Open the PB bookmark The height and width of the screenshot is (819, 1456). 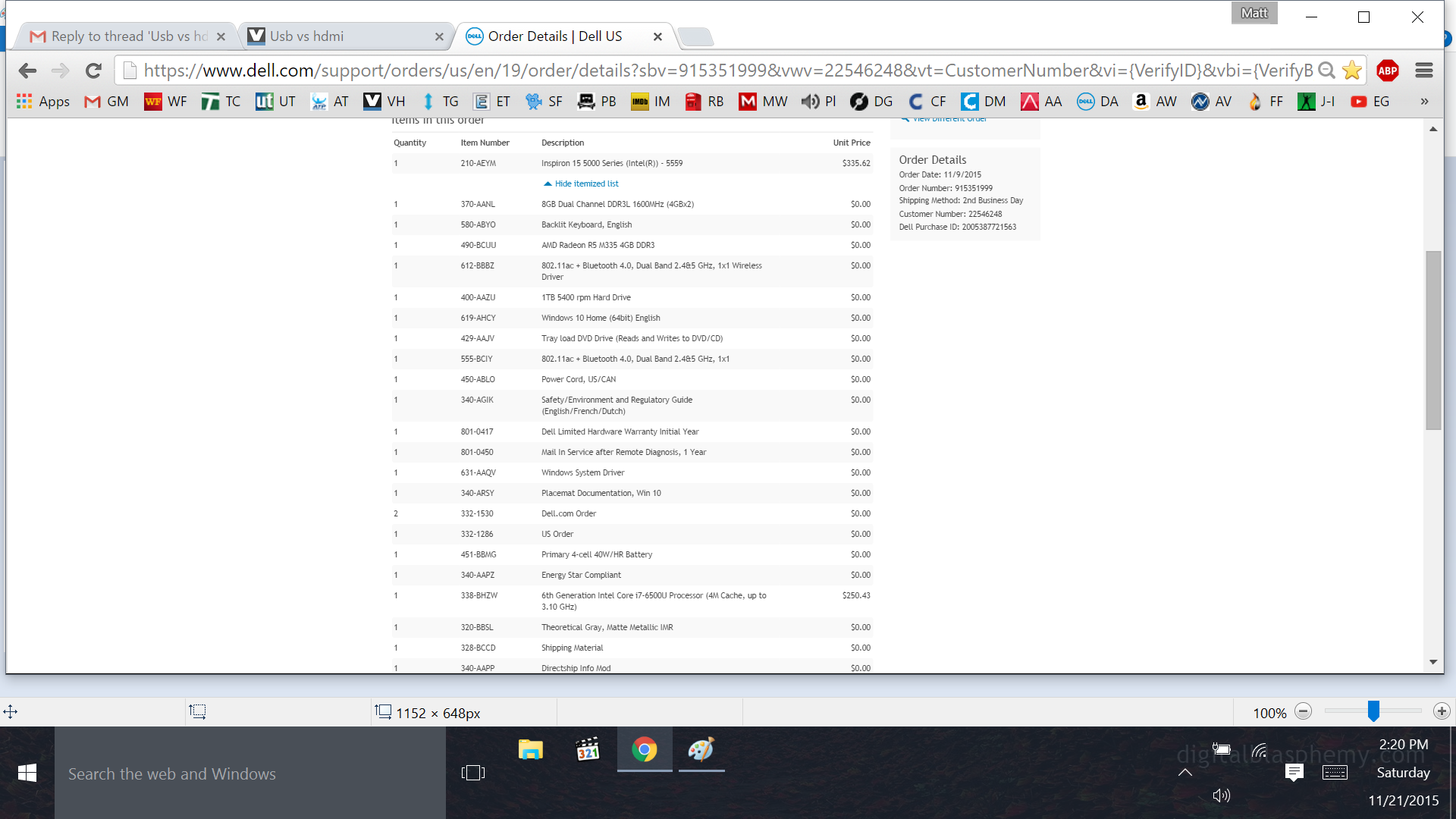pos(597,102)
